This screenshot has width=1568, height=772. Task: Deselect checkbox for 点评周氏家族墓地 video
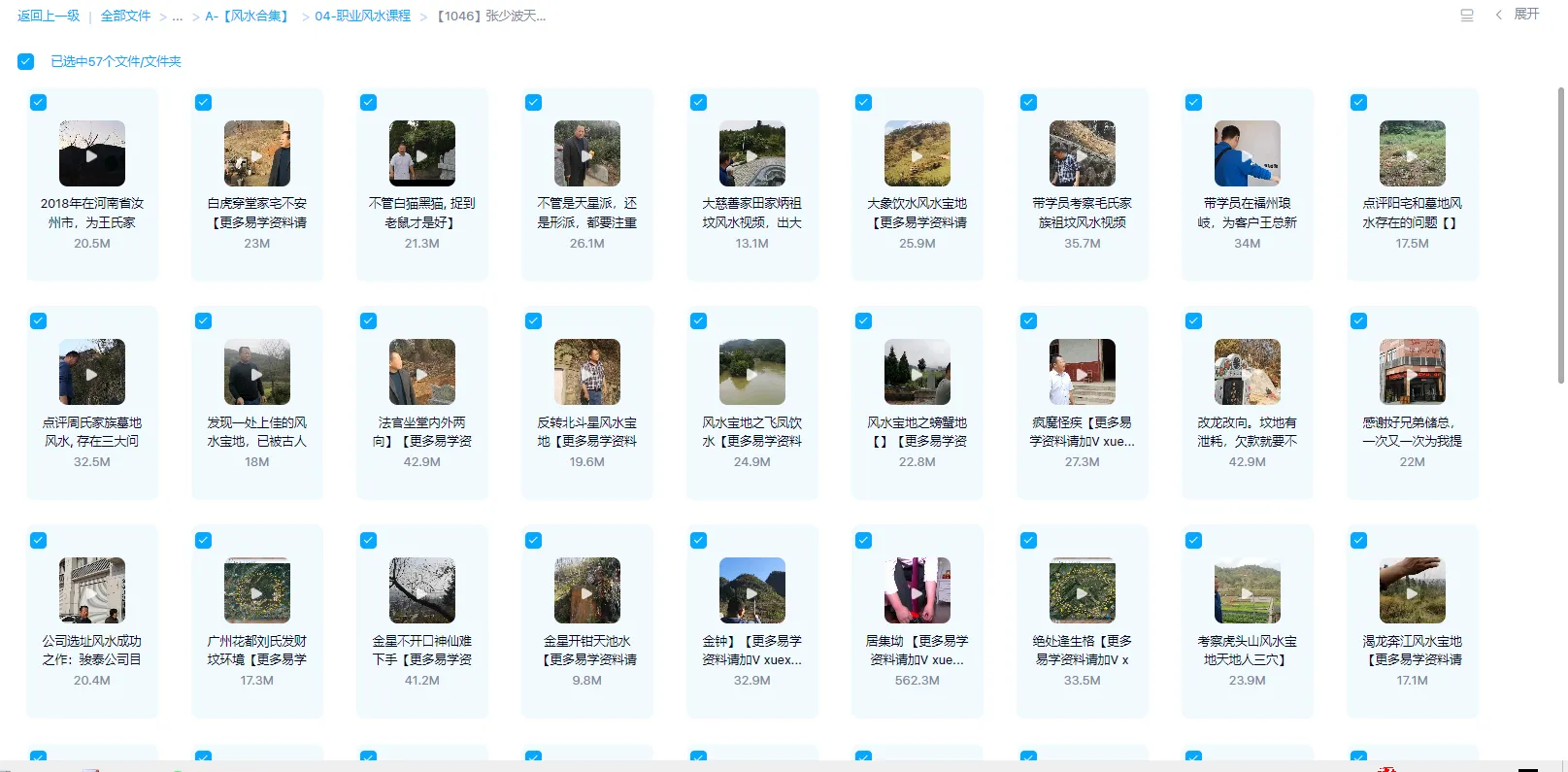coord(39,320)
